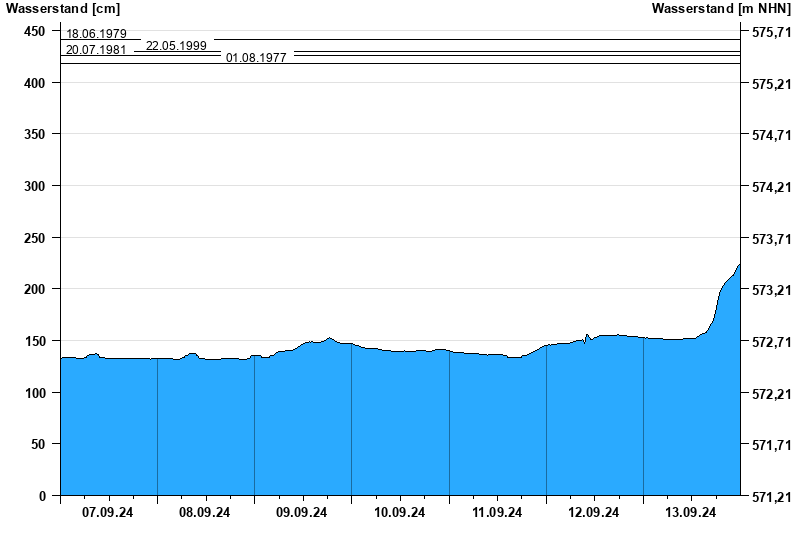800x550 pixels.
Task: Select the 01.08.1977 flood marker label
Action: pos(256,58)
